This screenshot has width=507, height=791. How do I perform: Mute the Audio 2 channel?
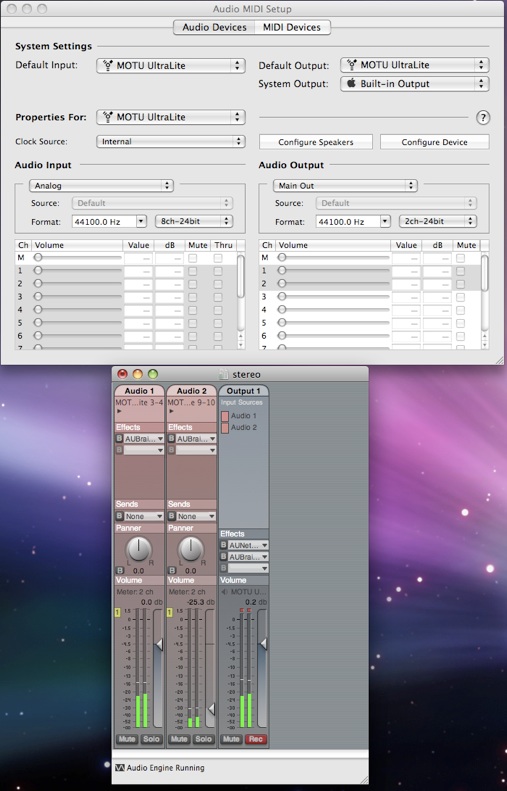coord(179,739)
